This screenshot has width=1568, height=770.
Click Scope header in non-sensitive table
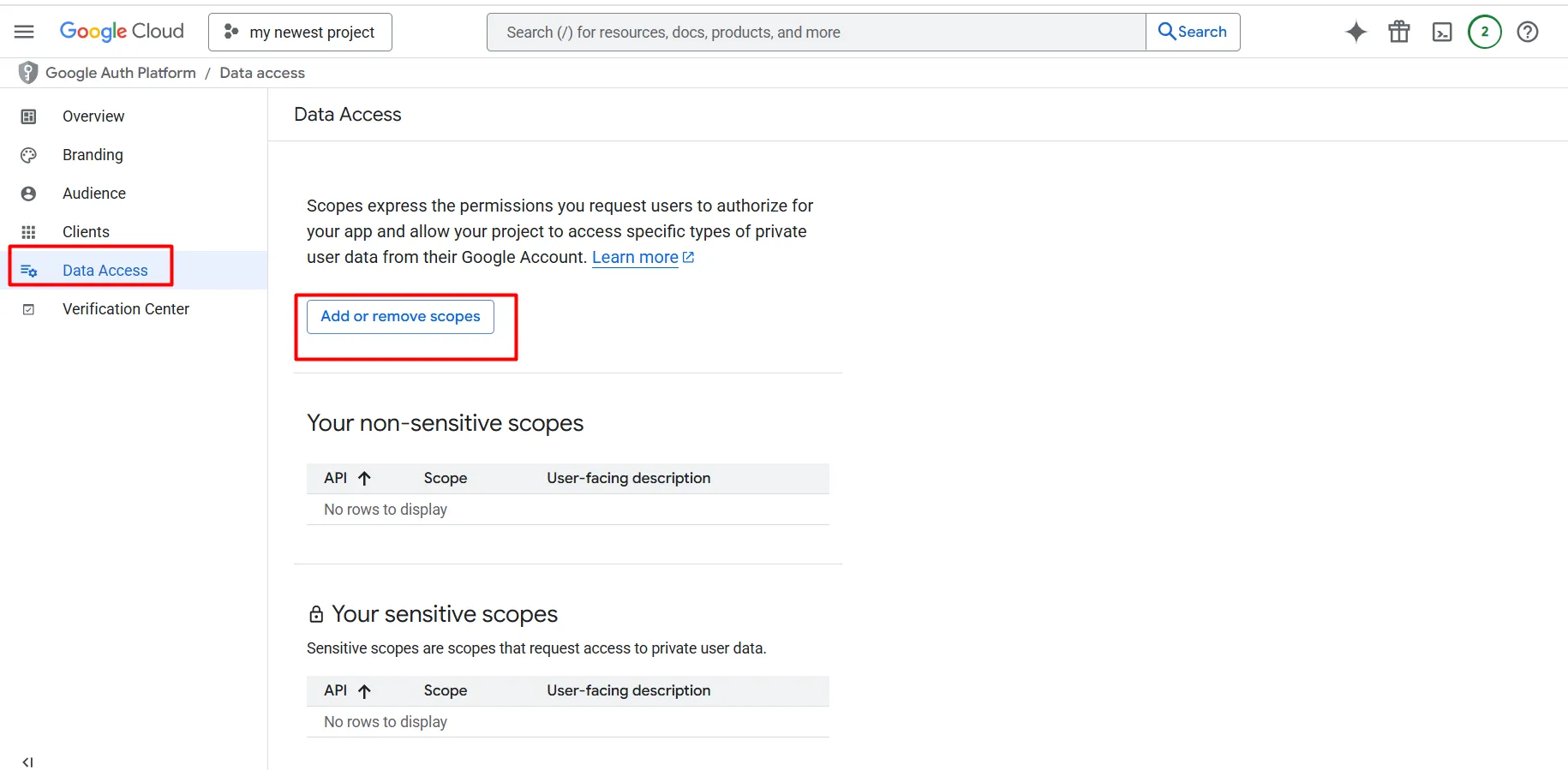446,478
